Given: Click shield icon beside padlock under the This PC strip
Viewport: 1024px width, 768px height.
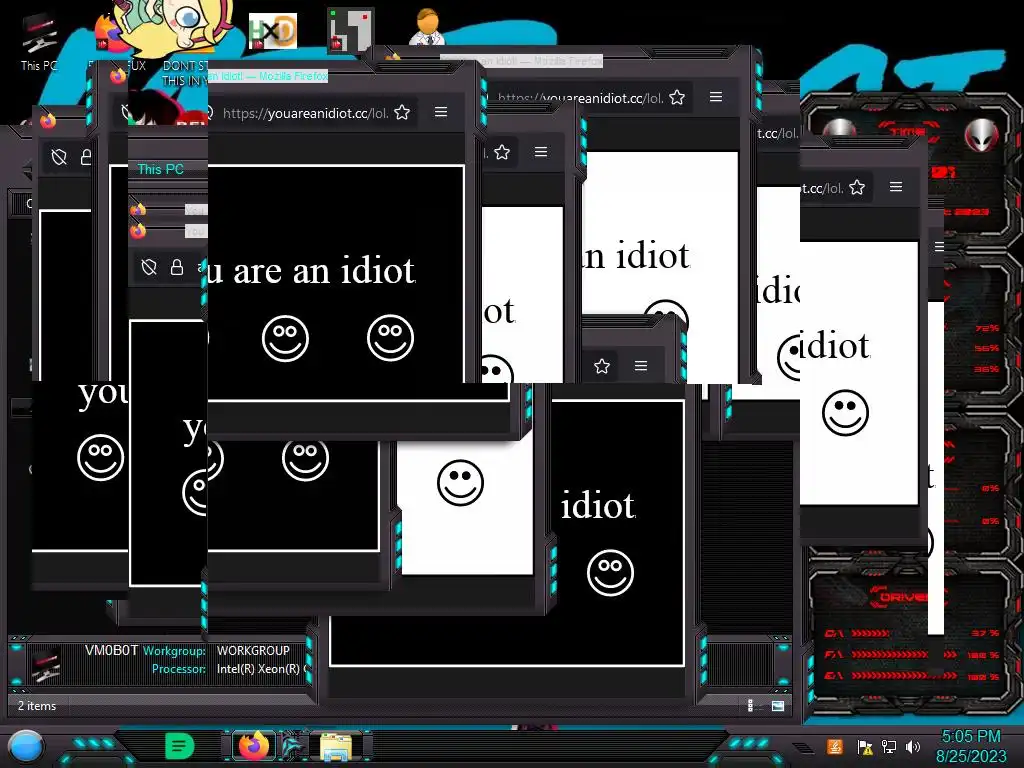Looking at the screenshot, I should click(149, 267).
